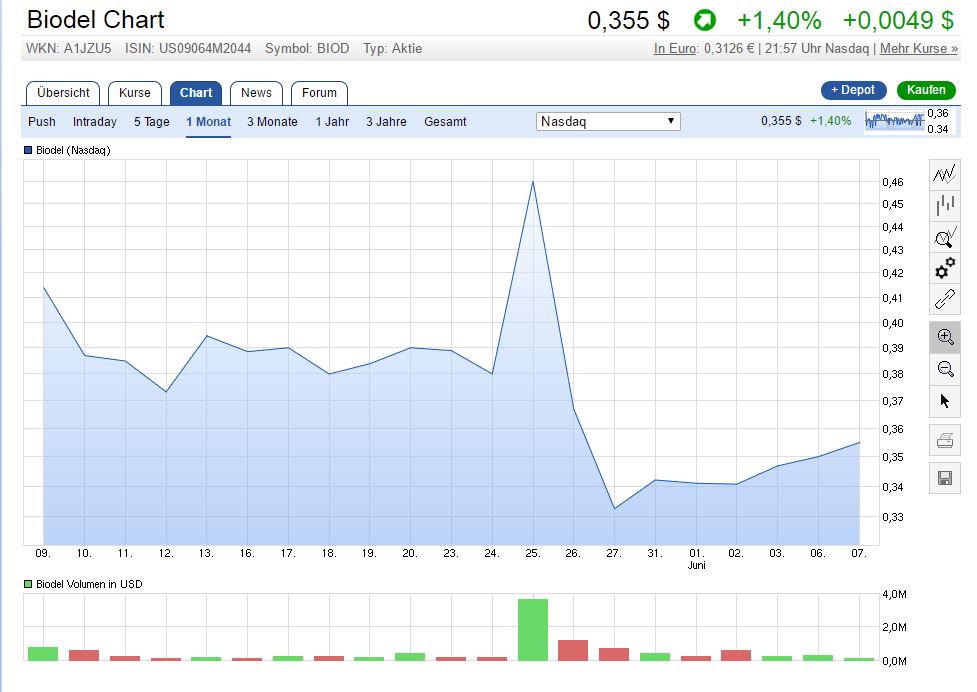This screenshot has width=977, height=692.
Task: Open the chart analysis magnifier icon
Action: pyautogui.click(x=945, y=237)
